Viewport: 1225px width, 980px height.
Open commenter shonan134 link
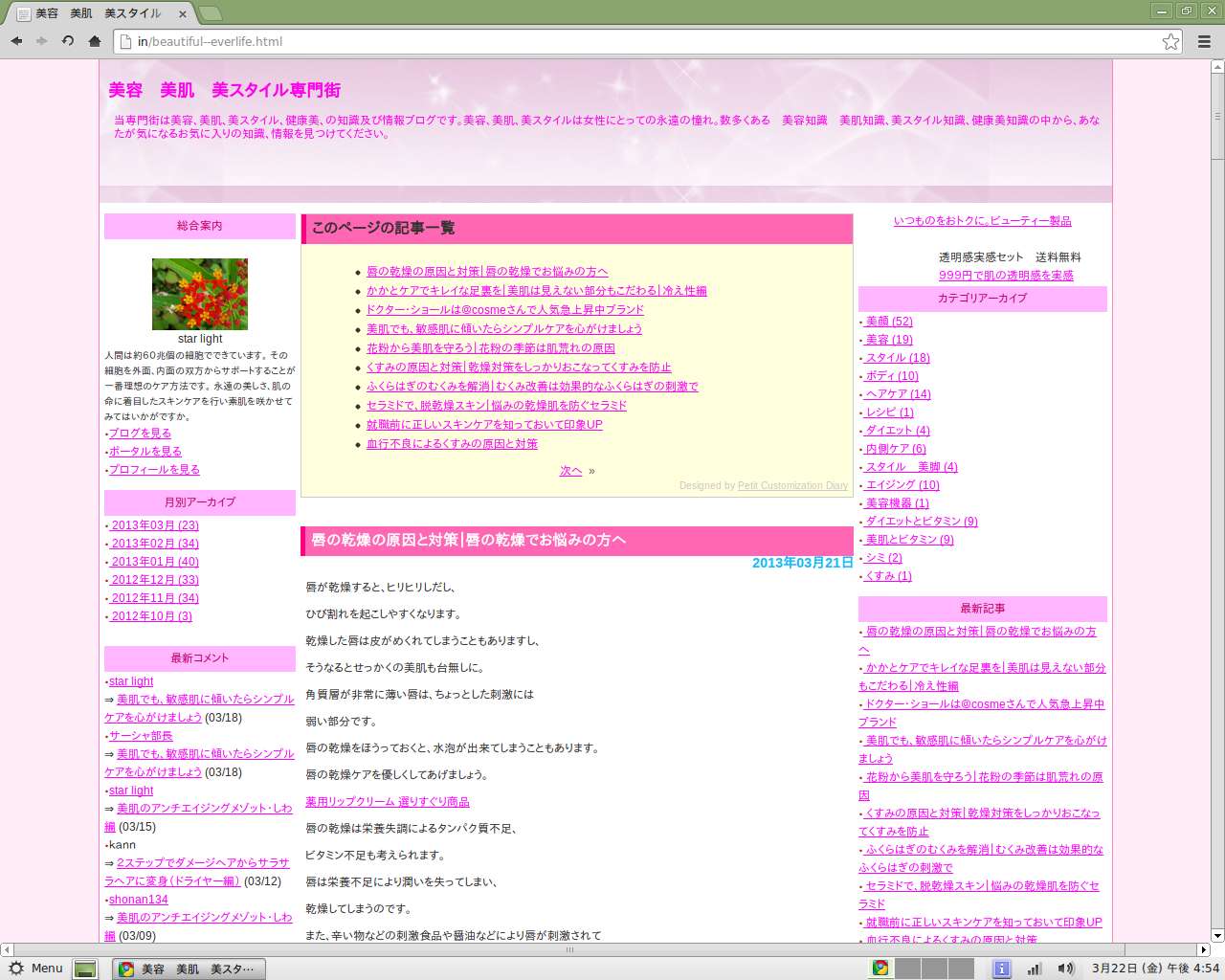click(x=138, y=900)
